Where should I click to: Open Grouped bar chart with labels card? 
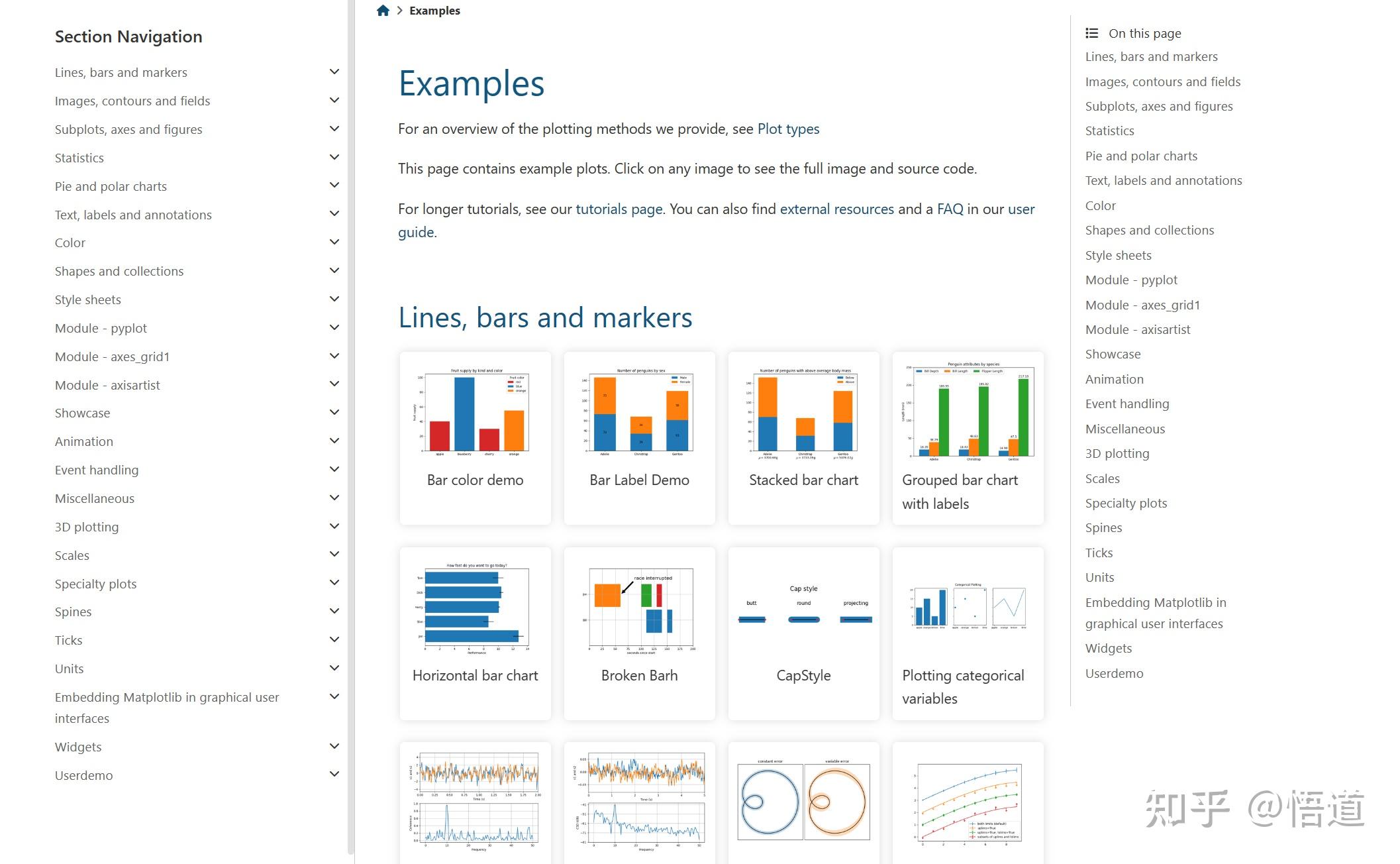968,438
